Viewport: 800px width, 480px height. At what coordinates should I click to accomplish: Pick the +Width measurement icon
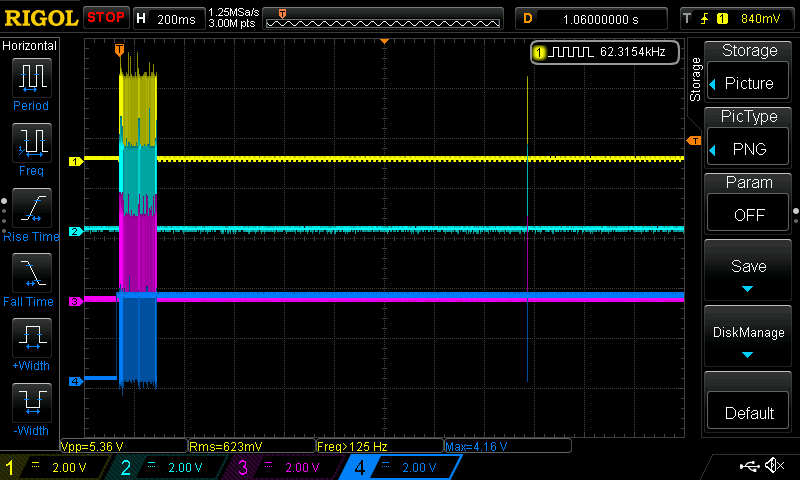click(x=31, y=339)
